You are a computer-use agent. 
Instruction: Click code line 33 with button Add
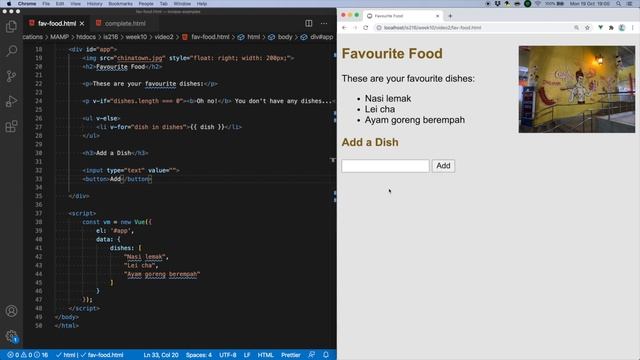pyautogui.click(x=117, y=179)
